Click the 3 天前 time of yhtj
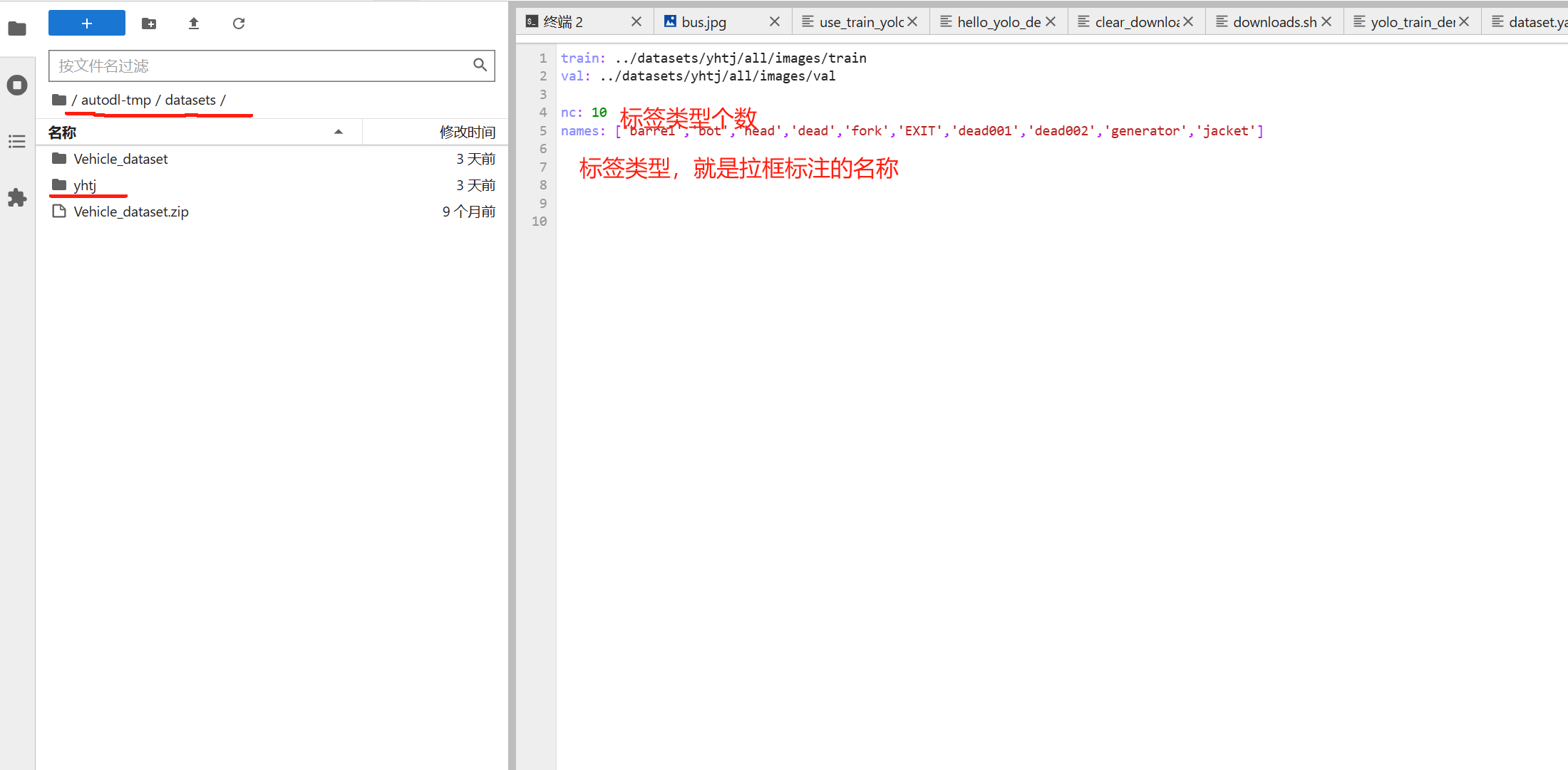Screen dimensions: 1568x770 coord(475,185)
